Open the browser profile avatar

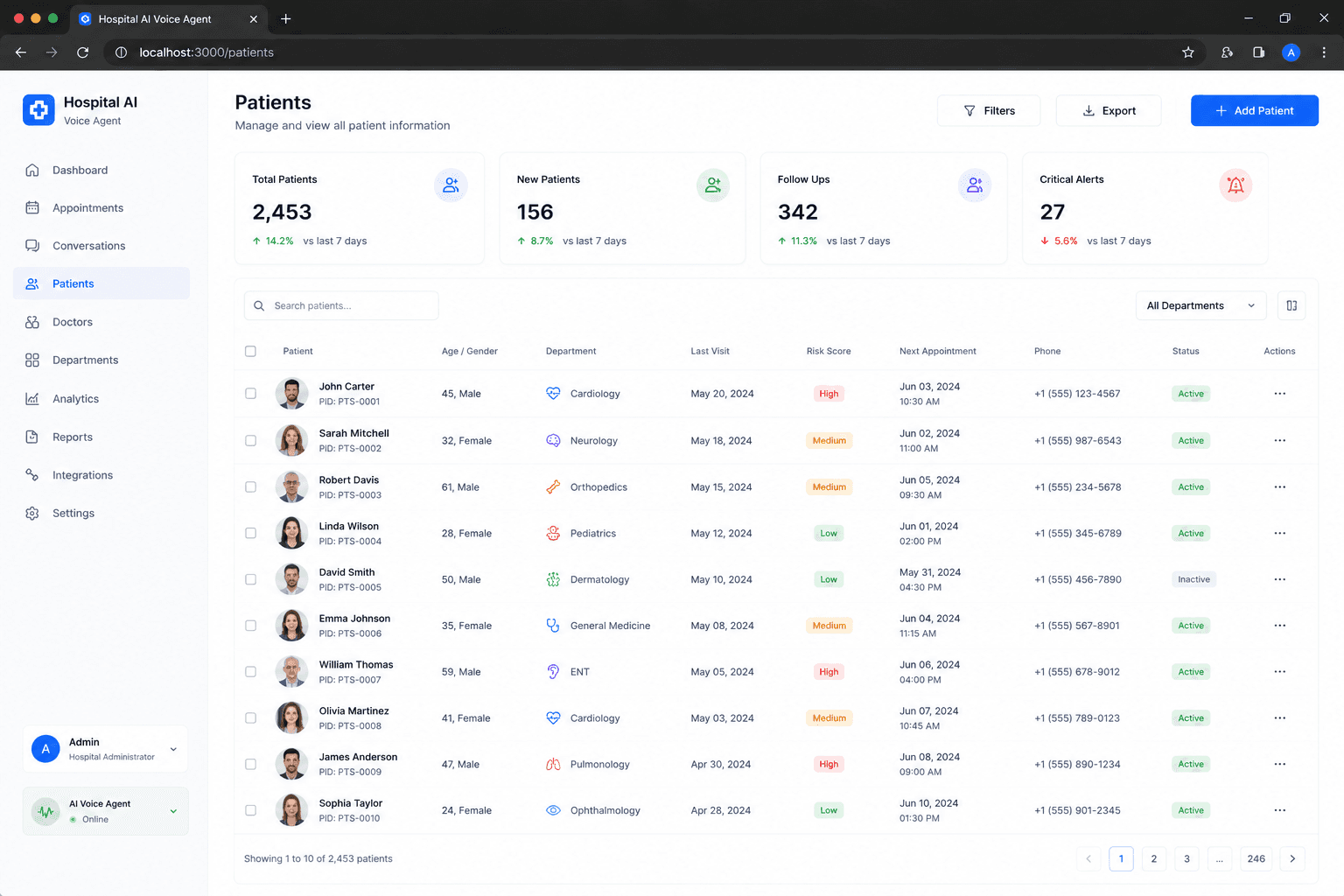[x=1291, y=52]
